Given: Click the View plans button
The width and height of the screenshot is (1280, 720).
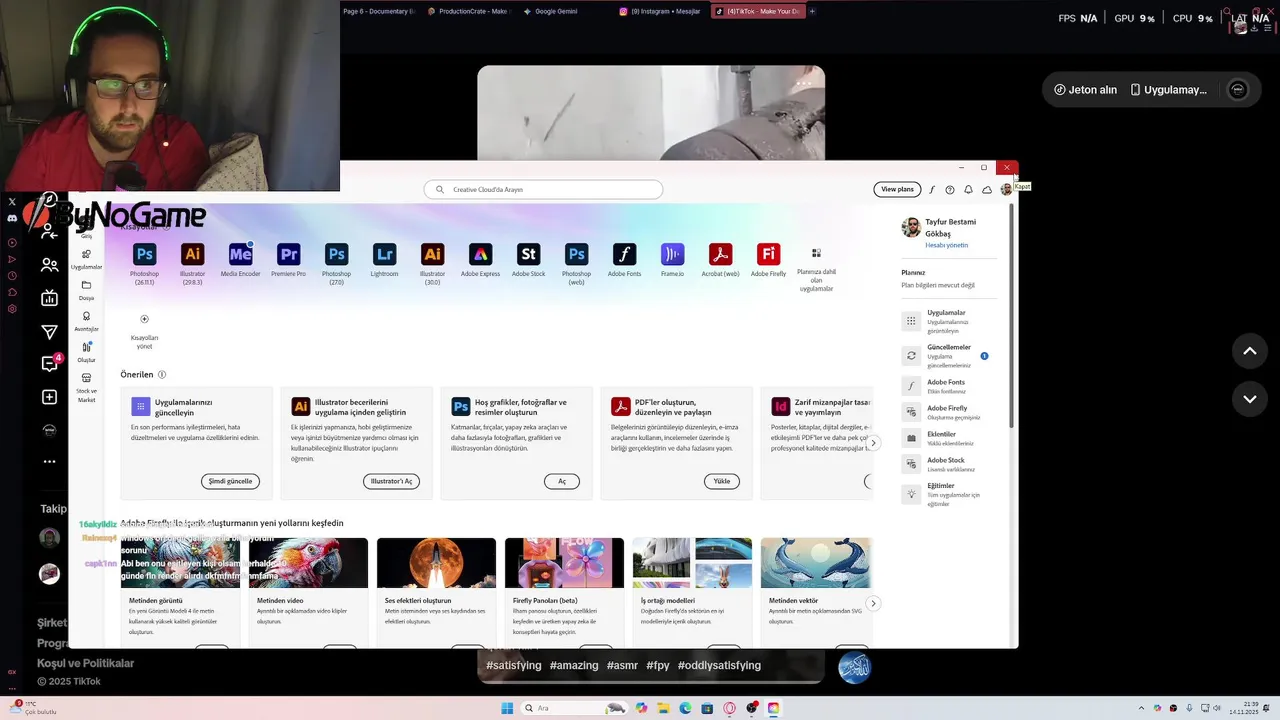Looking at the screenshot, I should point(897,189).
